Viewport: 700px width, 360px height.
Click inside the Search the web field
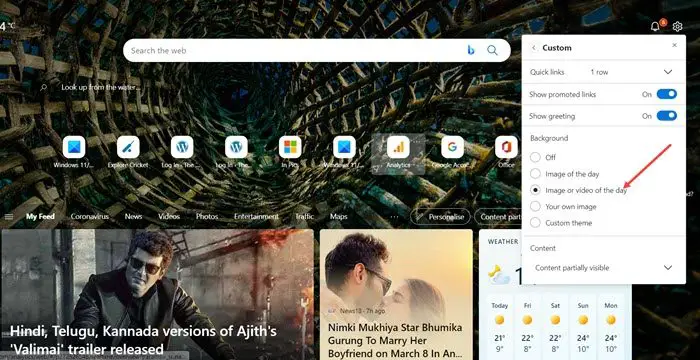[295, 50]
